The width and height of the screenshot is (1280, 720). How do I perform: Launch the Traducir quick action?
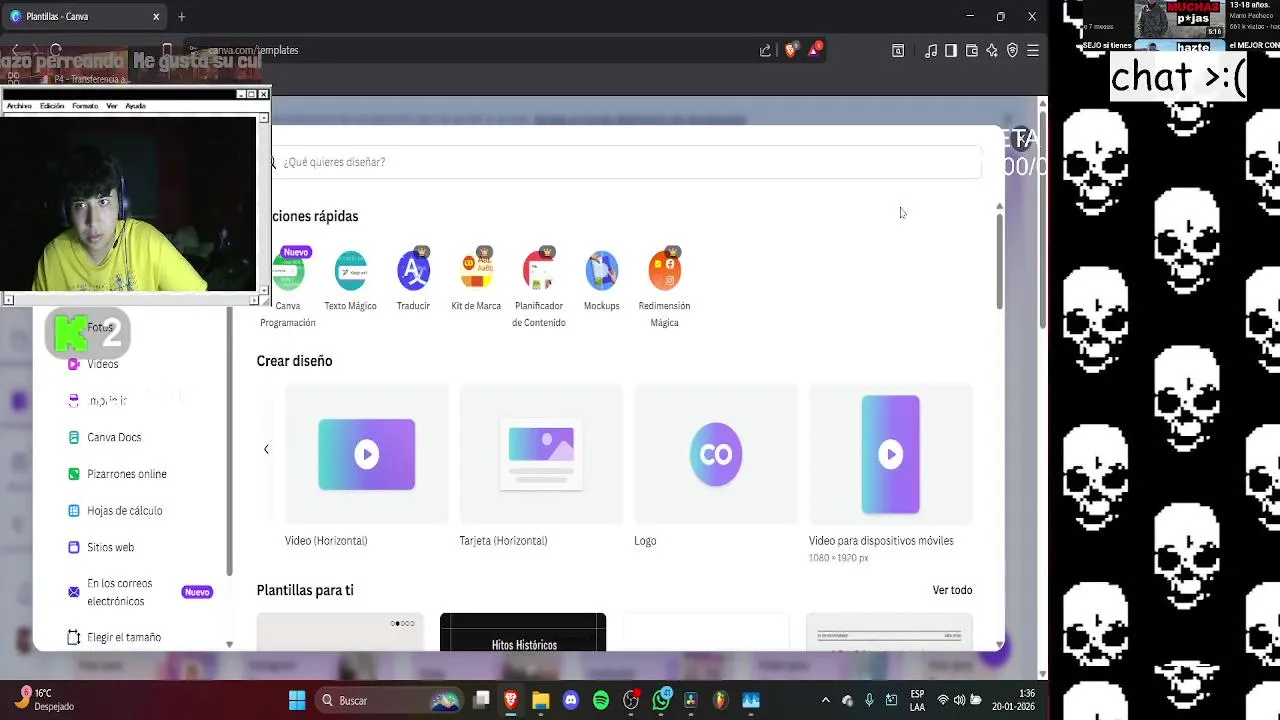pyautogui.click(x=413, y=271)
